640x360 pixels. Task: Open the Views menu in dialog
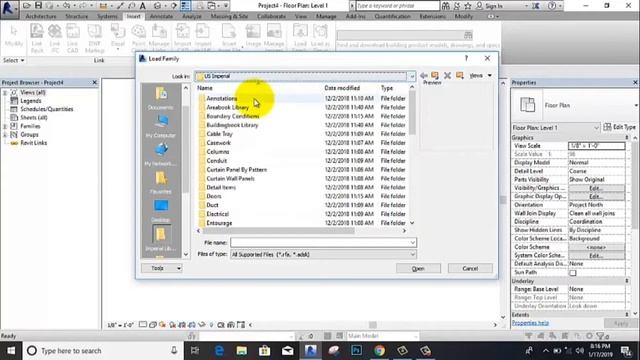click(x=480, y=76)
